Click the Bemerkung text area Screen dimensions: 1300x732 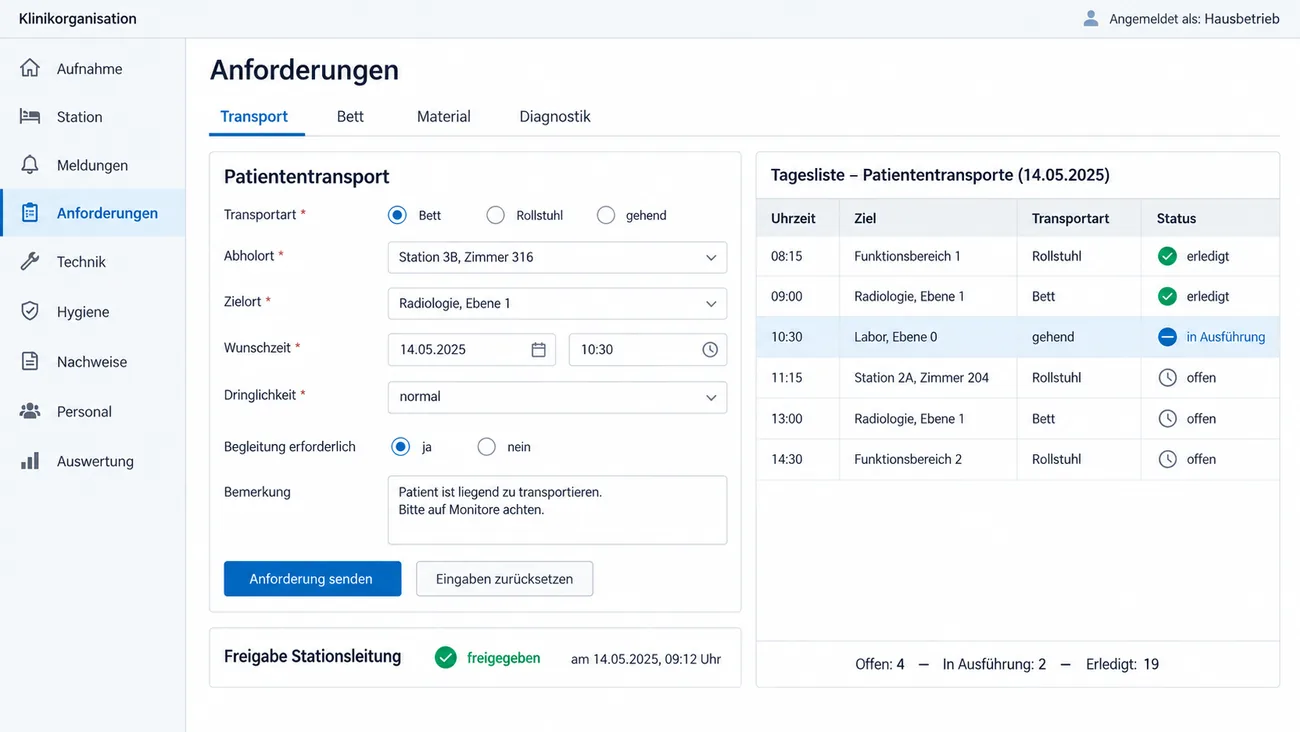557,510
